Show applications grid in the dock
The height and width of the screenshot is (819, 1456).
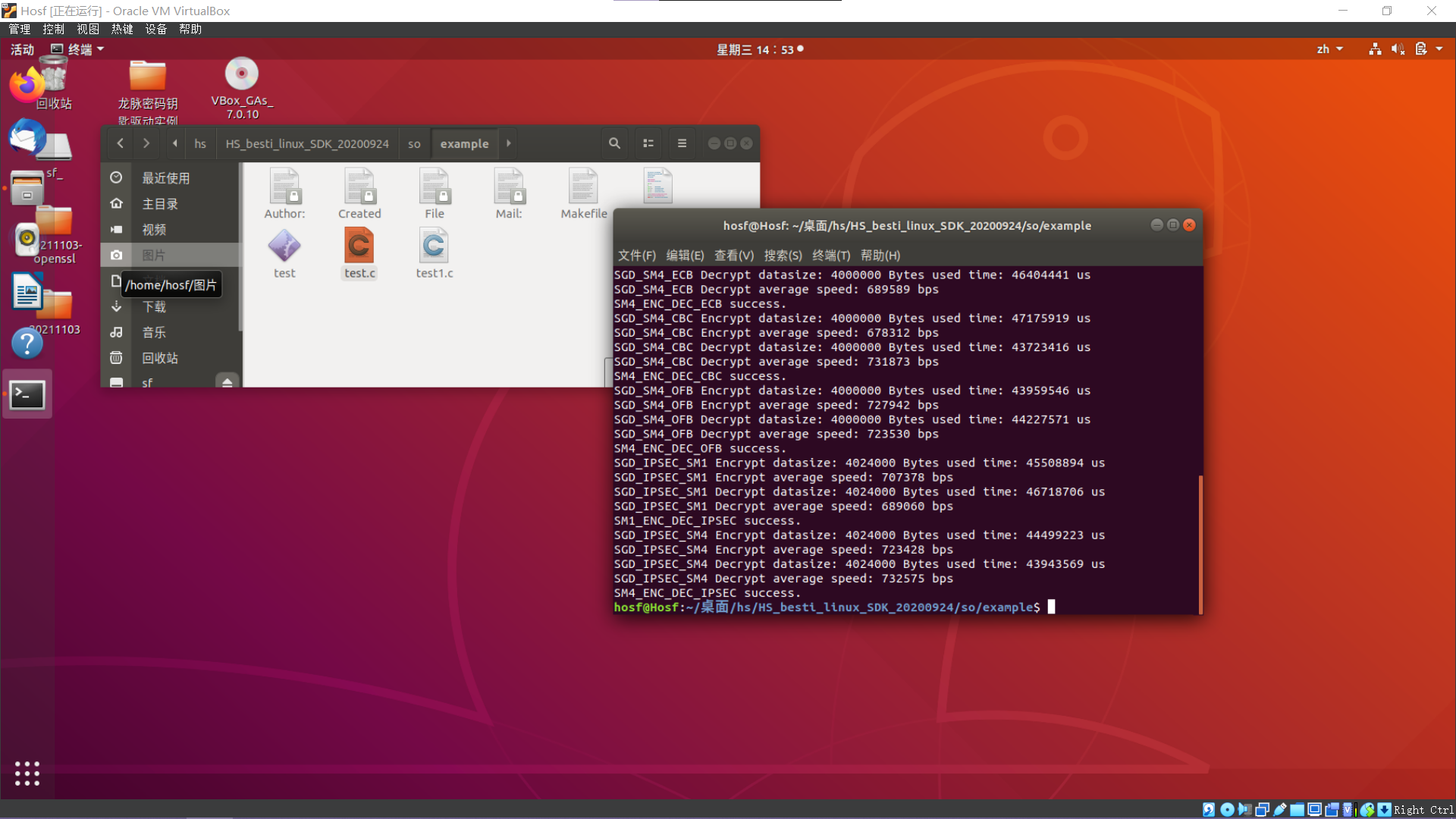click(27, 773)
